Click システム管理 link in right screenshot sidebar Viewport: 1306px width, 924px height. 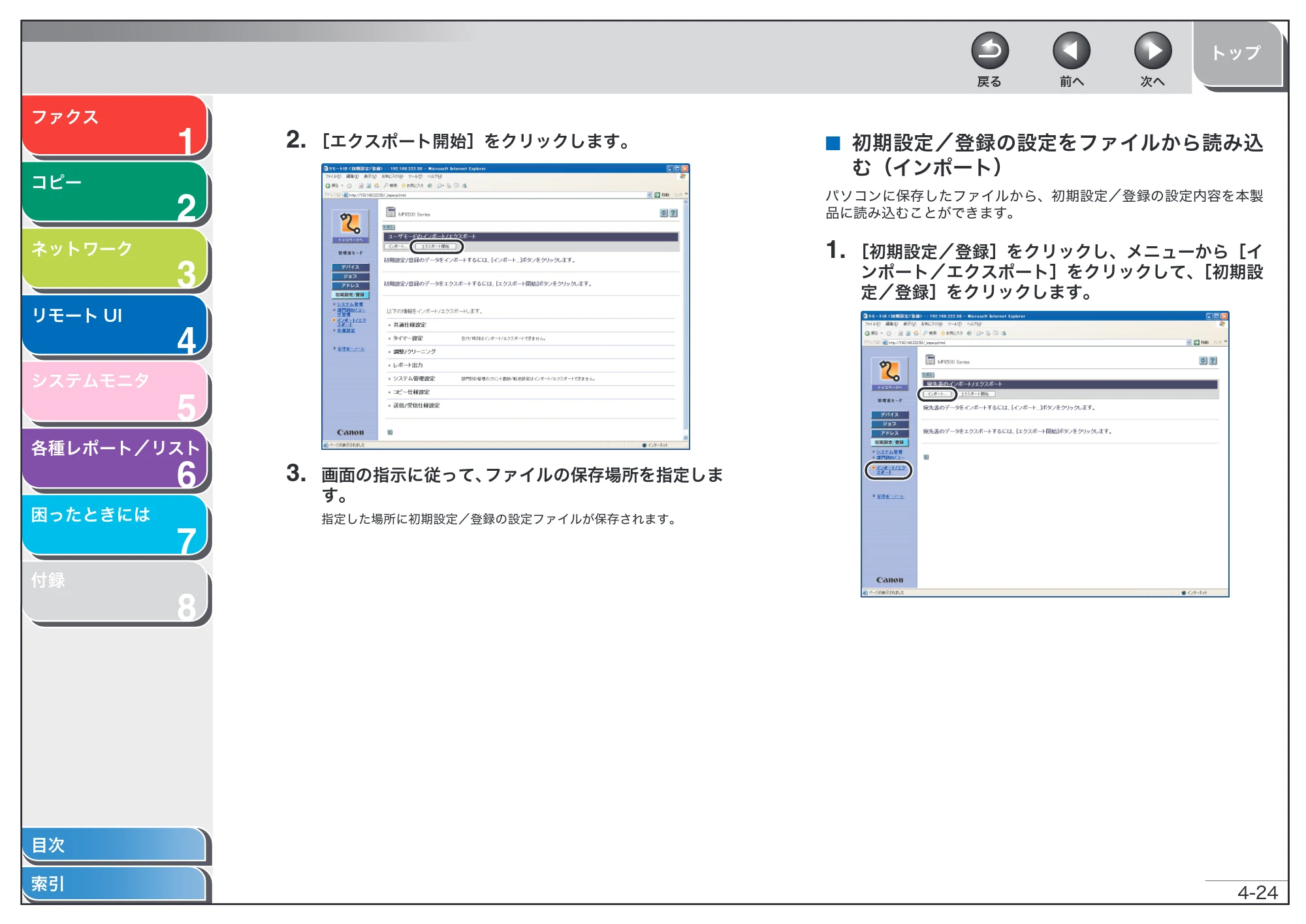pyautogui.click(x=889, y=452)
